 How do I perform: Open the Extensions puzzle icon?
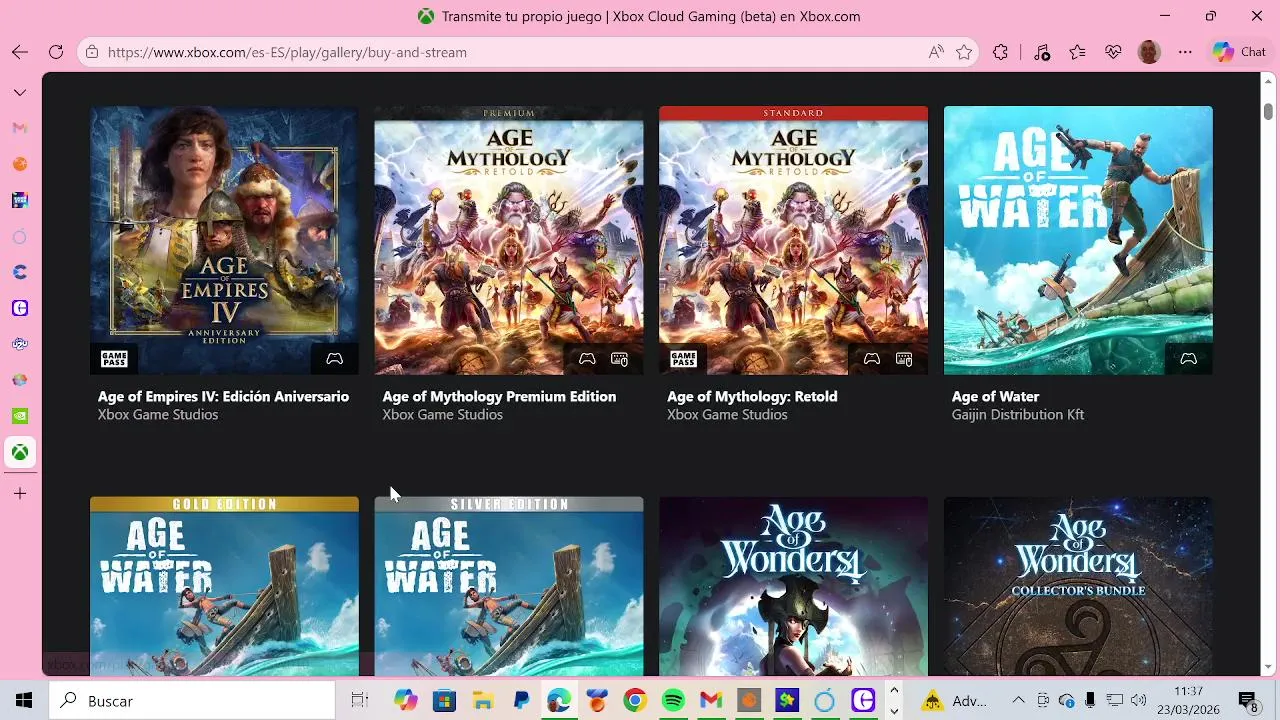[x=1000, y=52]
